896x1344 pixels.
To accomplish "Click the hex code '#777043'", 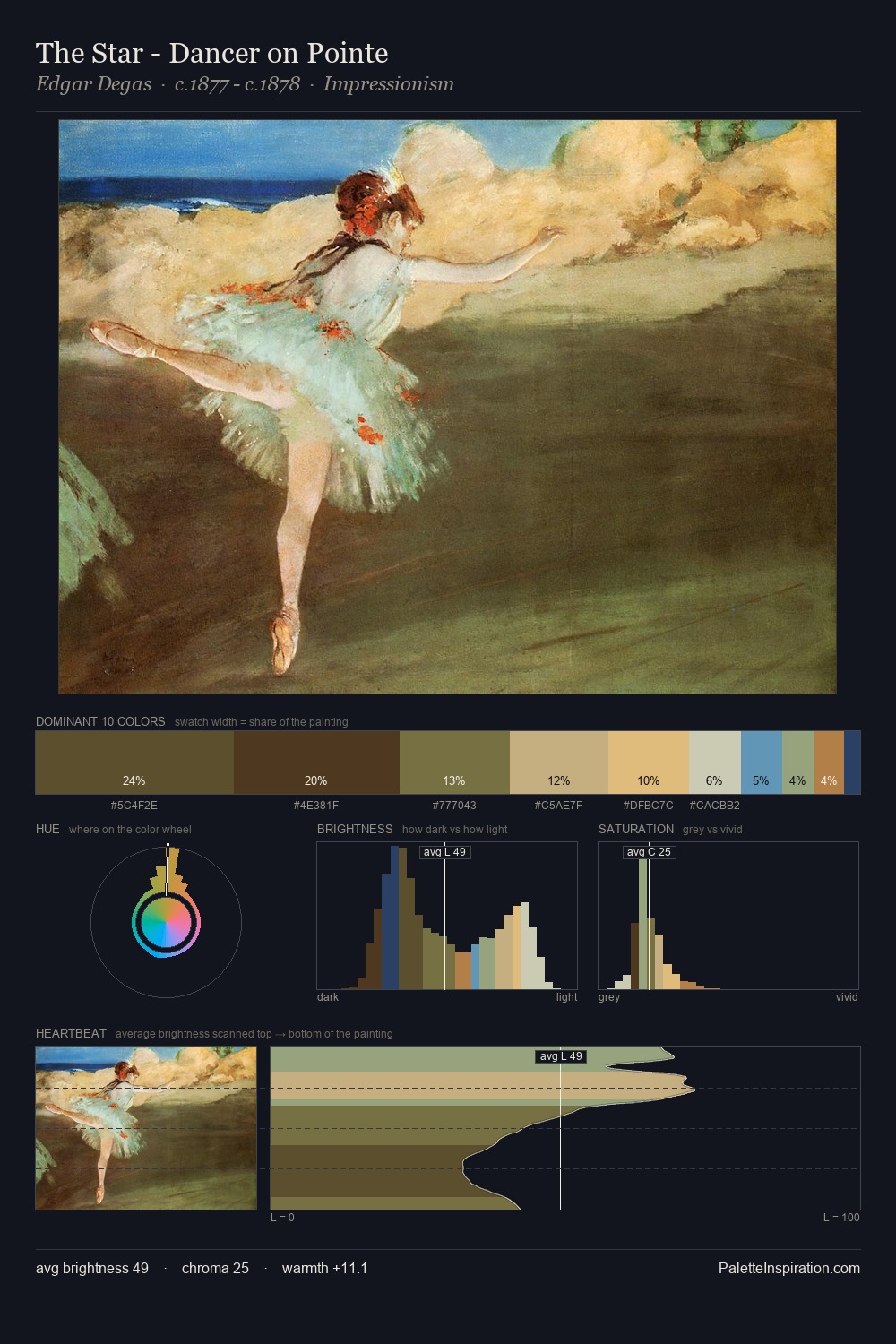I will (x=454, y=806).
